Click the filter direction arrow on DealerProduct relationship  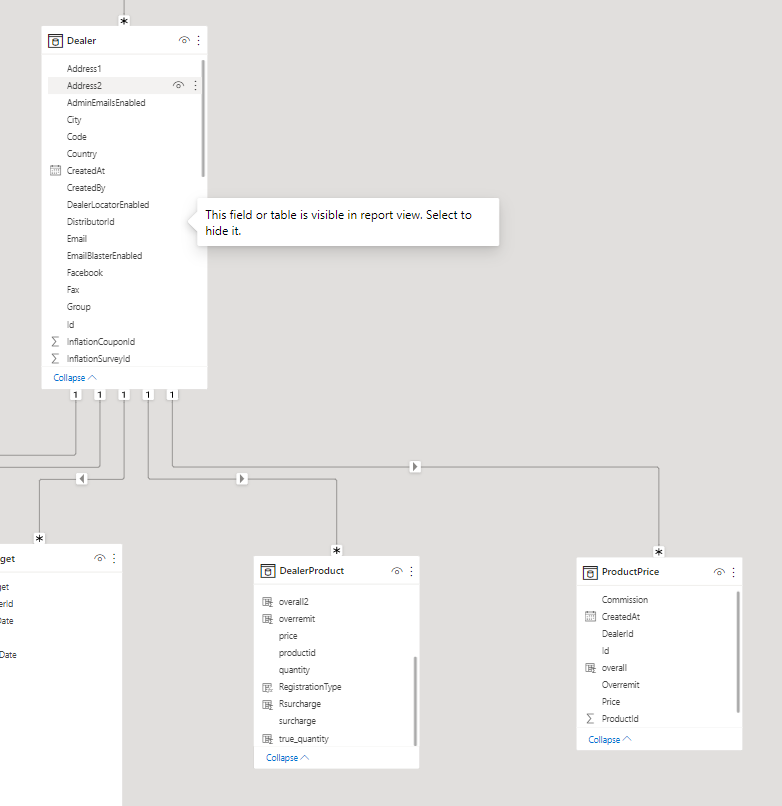pos(242,479)
